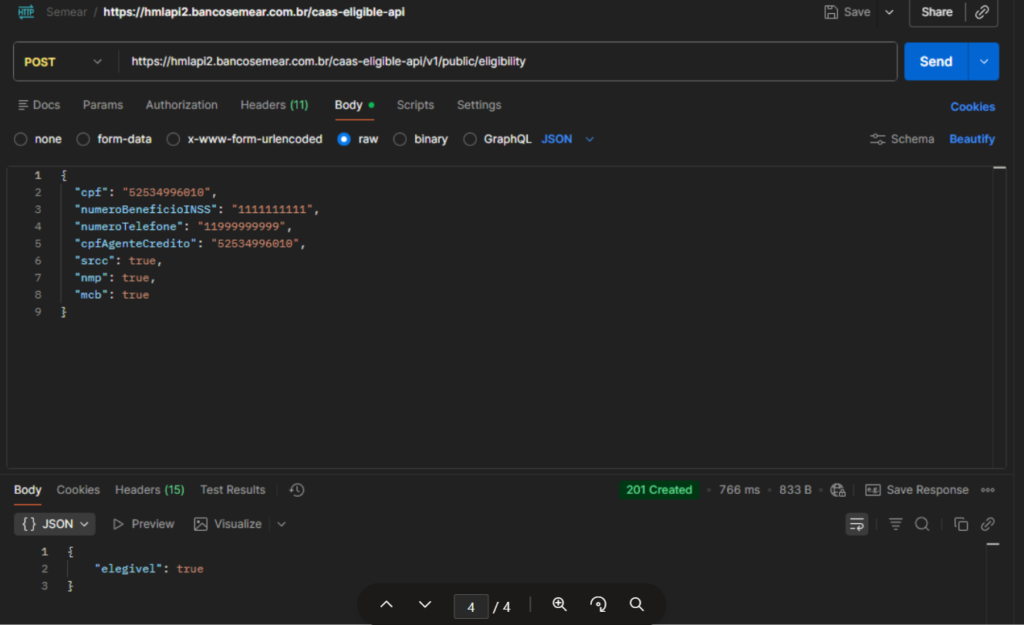Expand the JSON response format dropdown
This screenshot has width=1024, height=625.
(x=57, y=524)
